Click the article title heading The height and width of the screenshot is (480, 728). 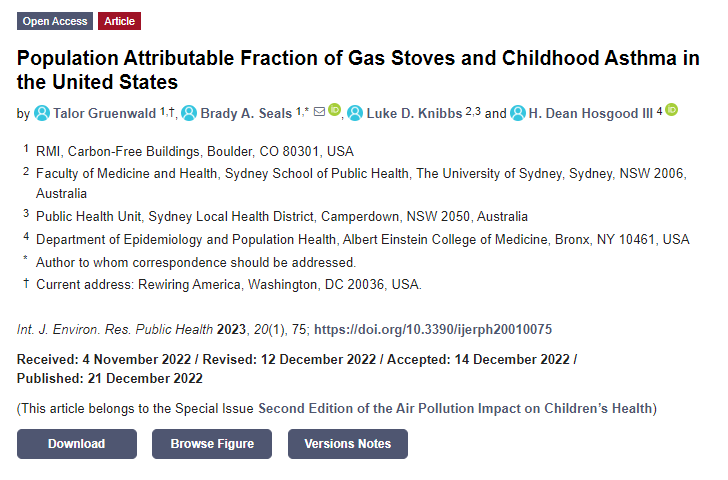tap(358, 70)
